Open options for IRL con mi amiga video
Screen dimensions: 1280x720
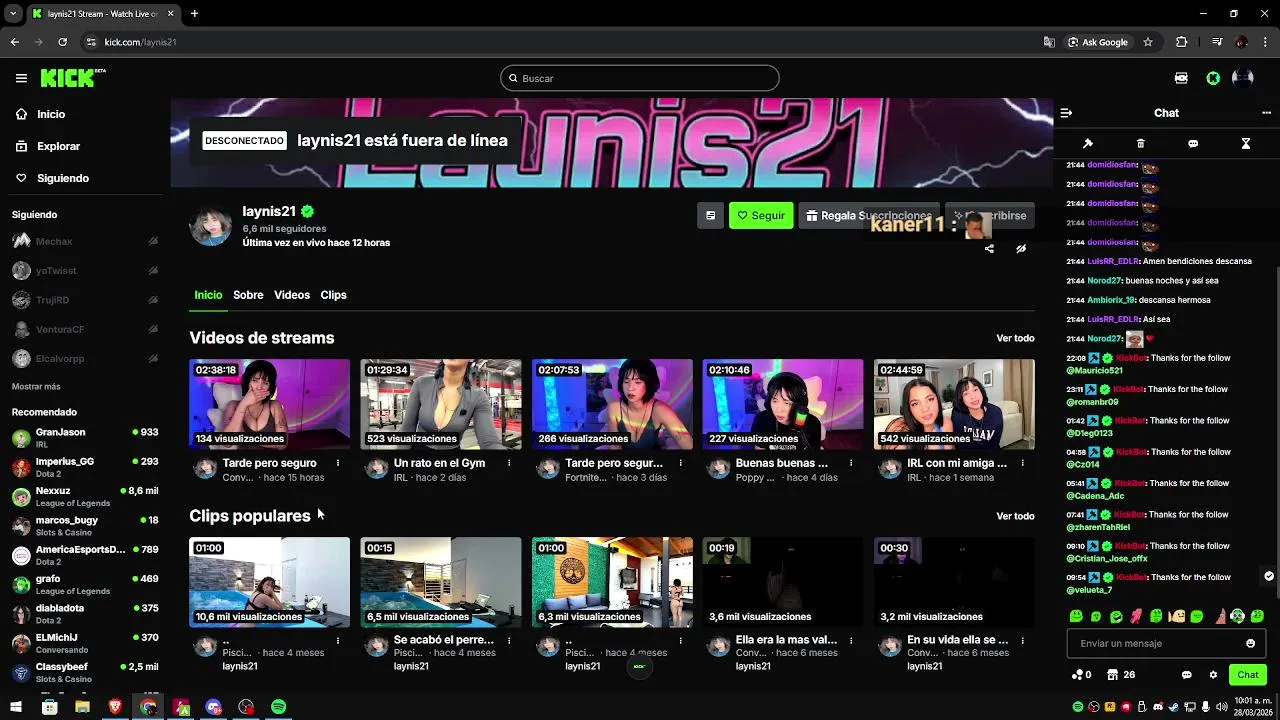(1022, 463)
